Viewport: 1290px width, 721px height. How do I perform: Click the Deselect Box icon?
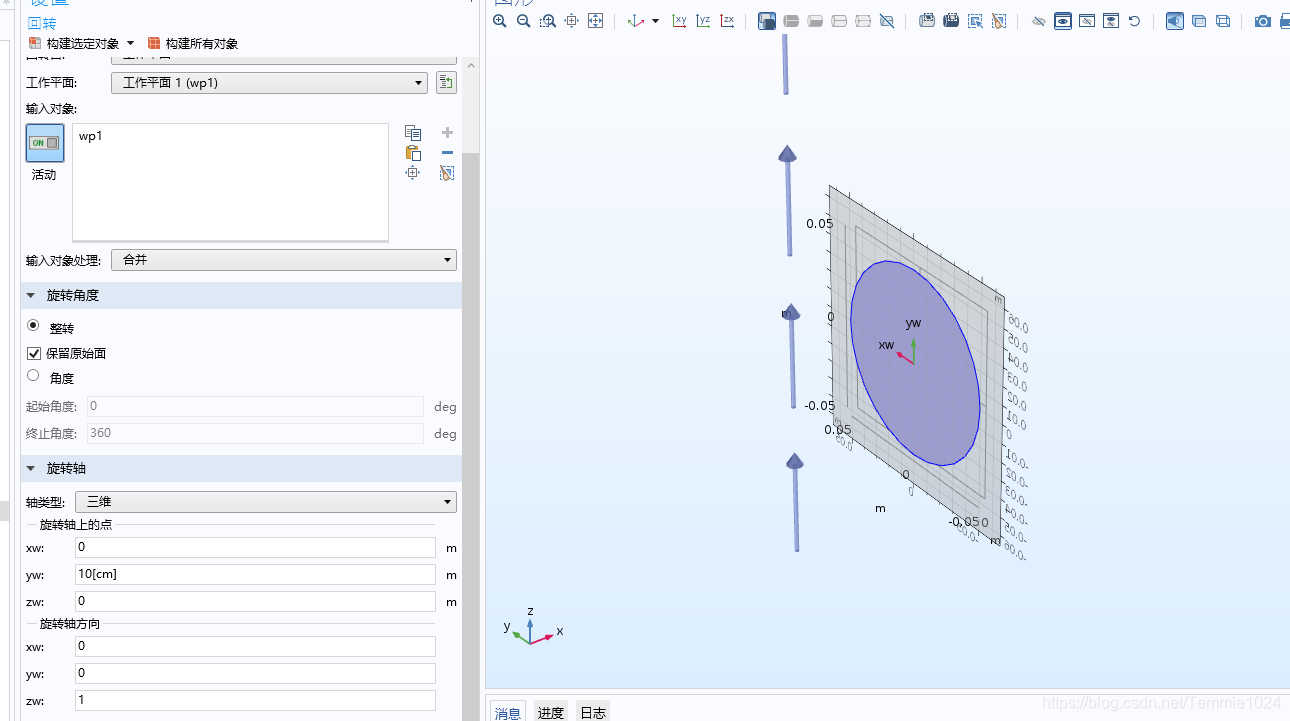click(x=951, y=21)
